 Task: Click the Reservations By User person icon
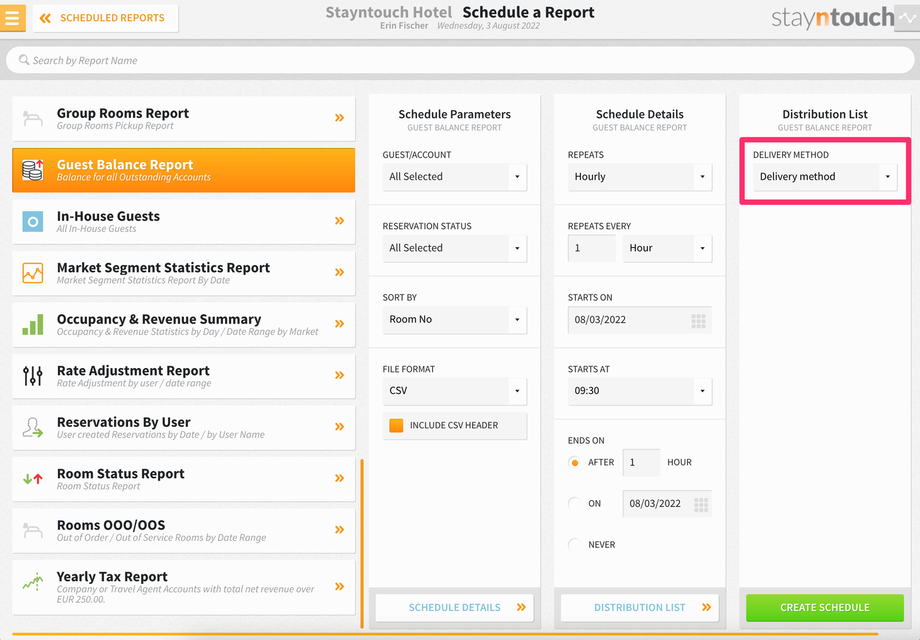click(x=33, y=428)
